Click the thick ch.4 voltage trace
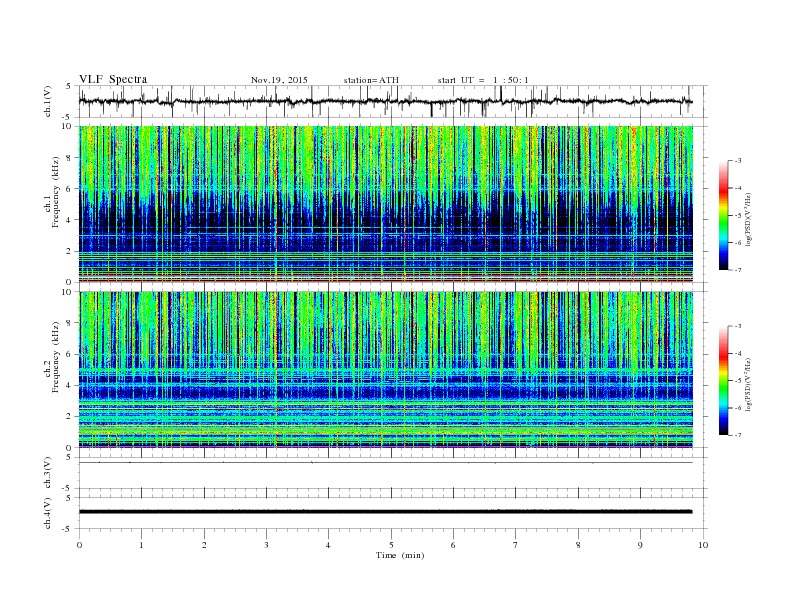This screenshot has width=792, height=612. 386,512
